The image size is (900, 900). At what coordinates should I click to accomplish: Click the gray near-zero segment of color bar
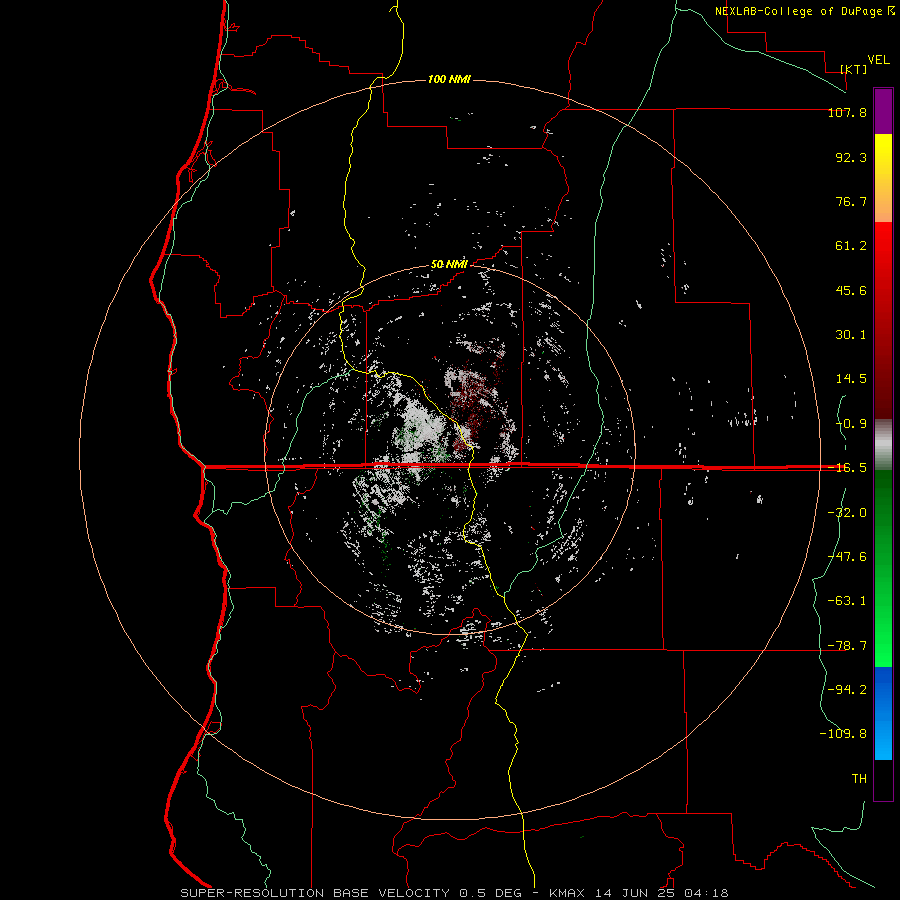883,445
